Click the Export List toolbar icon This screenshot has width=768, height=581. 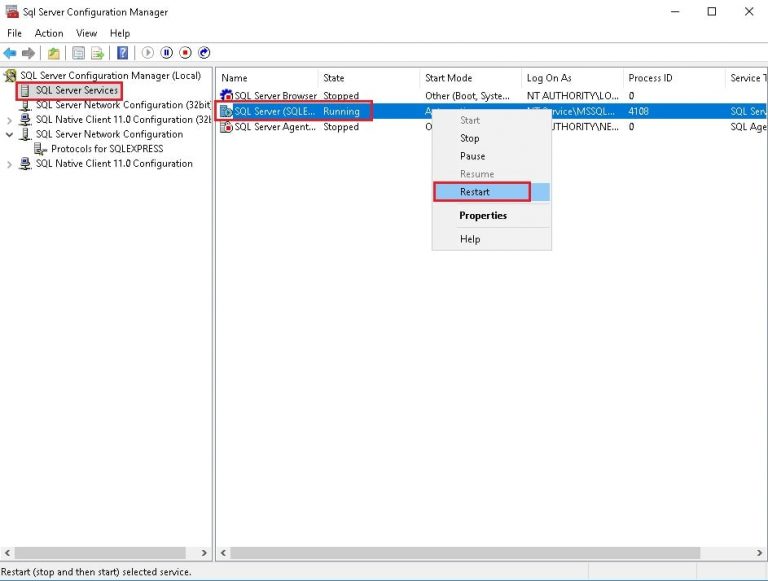click(x=98, y=53)
